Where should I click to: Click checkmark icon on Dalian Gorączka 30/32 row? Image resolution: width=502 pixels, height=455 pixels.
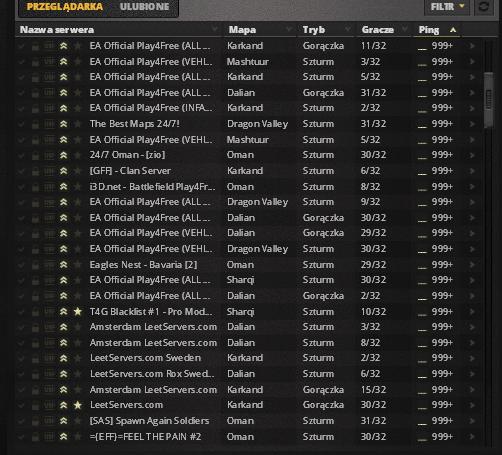click(x=21, y=218)
